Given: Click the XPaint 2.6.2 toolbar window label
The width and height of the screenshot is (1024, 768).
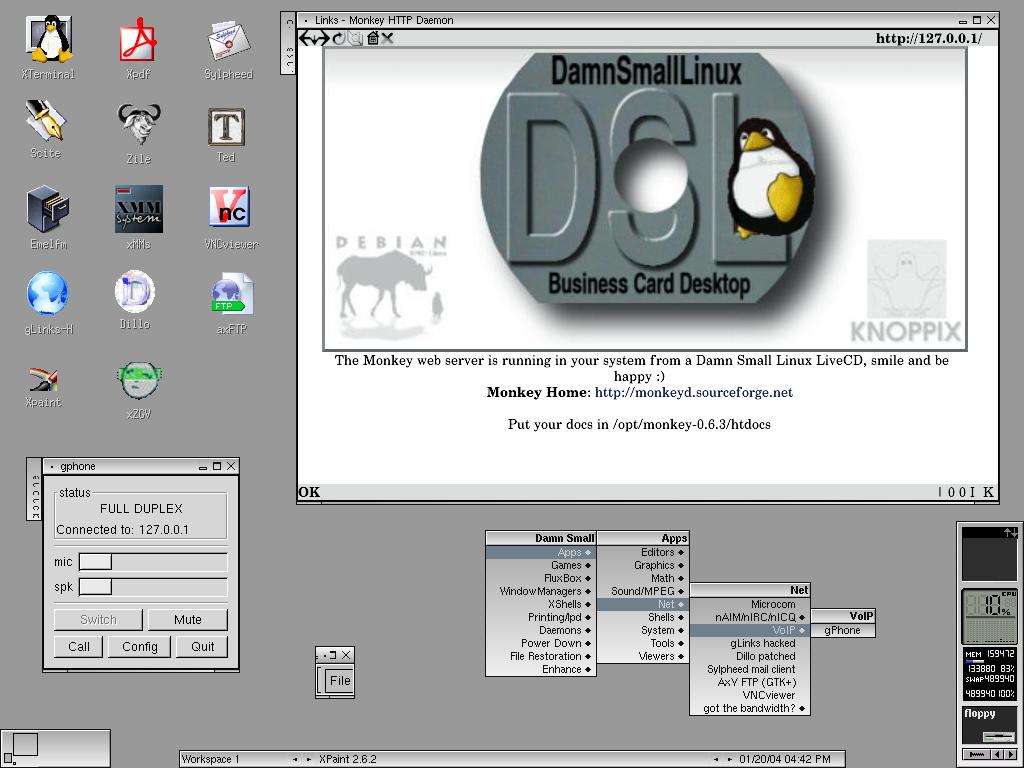Looking at the screenshot, I should tap(348, 759).
